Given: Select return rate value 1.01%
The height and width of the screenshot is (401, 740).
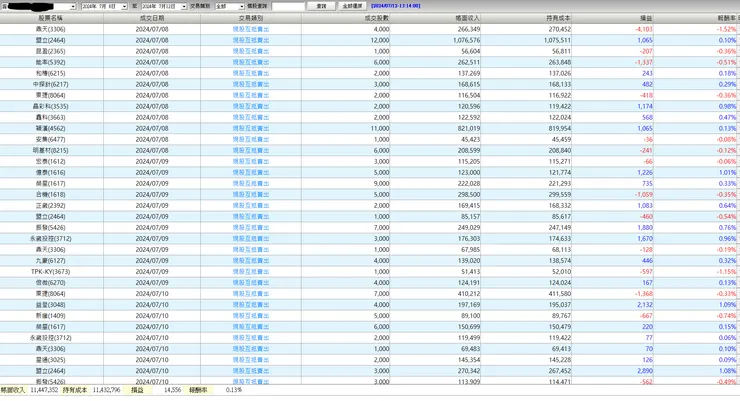Looking at the screenshot, I should pyautogui.click(x=727, y=172).
